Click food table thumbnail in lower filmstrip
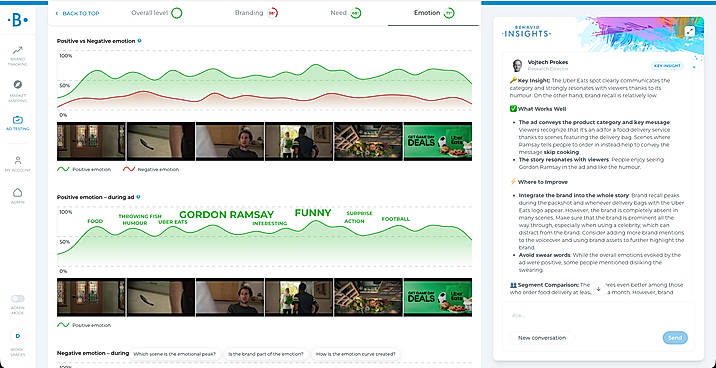Screen dimensions: 716x368 [x=368, y=297]
